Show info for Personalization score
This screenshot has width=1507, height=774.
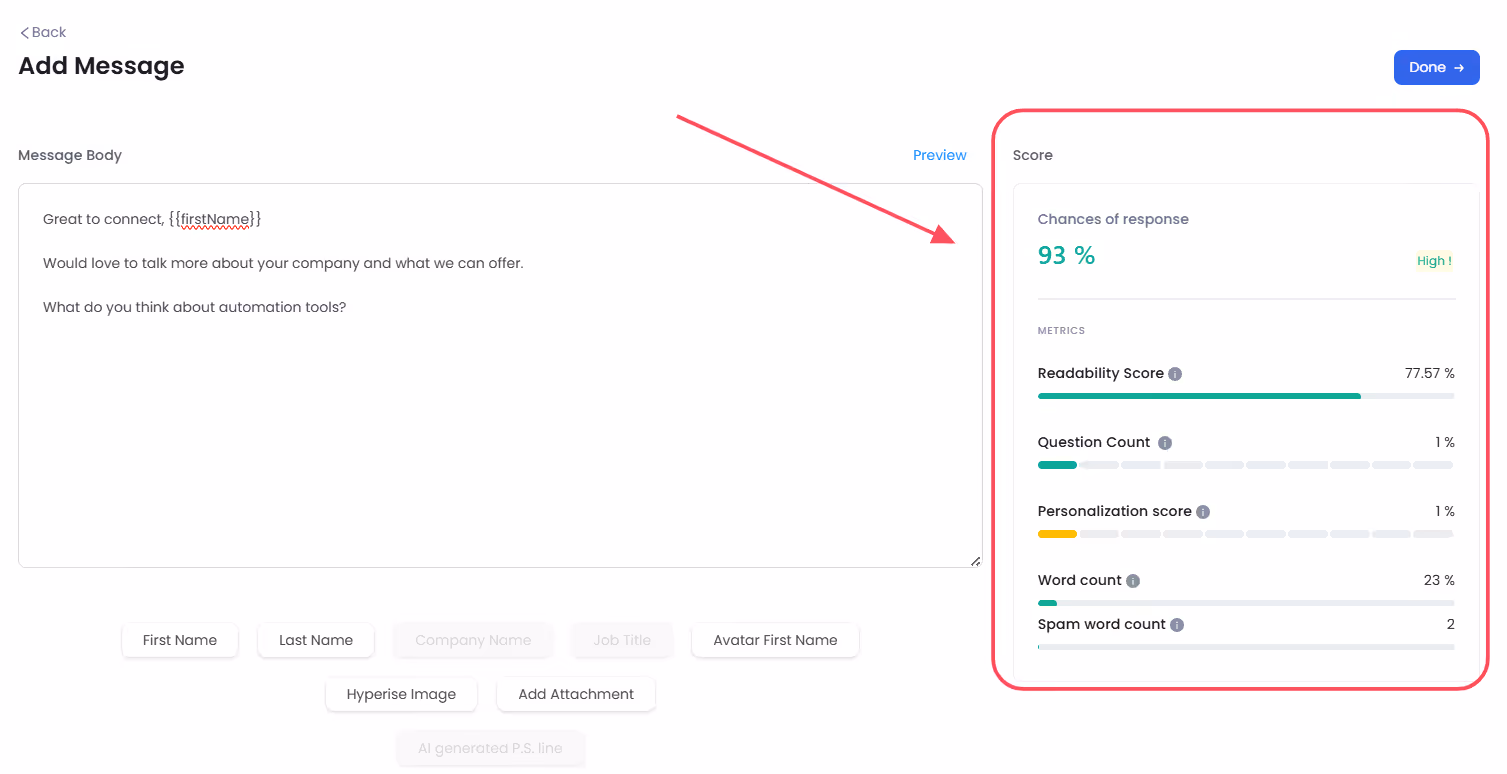[1203, 512]
